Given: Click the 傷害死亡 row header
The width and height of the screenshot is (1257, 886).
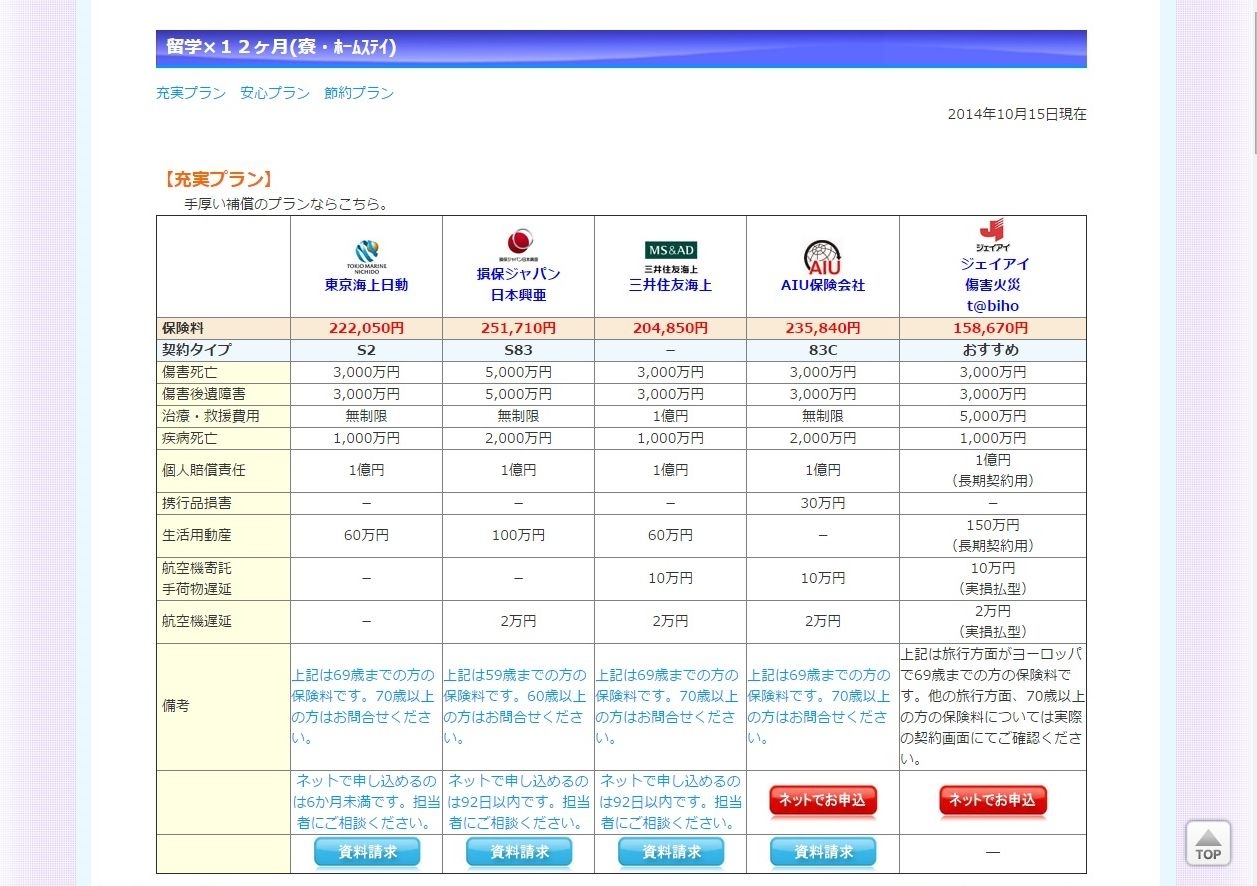Looking at the screenshot, I should coord(223,372).
